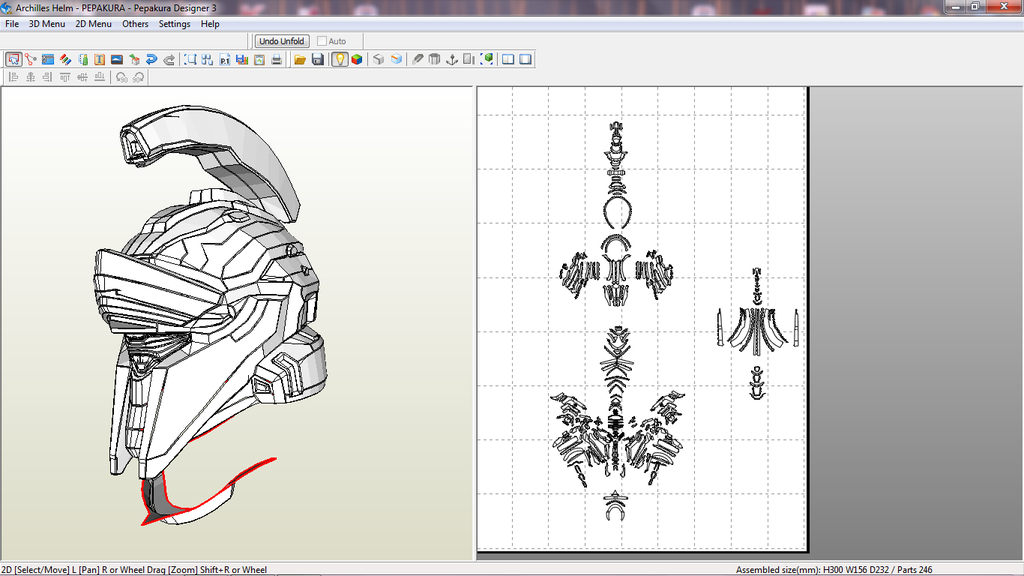Click the Print icon in the toolbar
1024x576 pixels.
pos(275,60)
